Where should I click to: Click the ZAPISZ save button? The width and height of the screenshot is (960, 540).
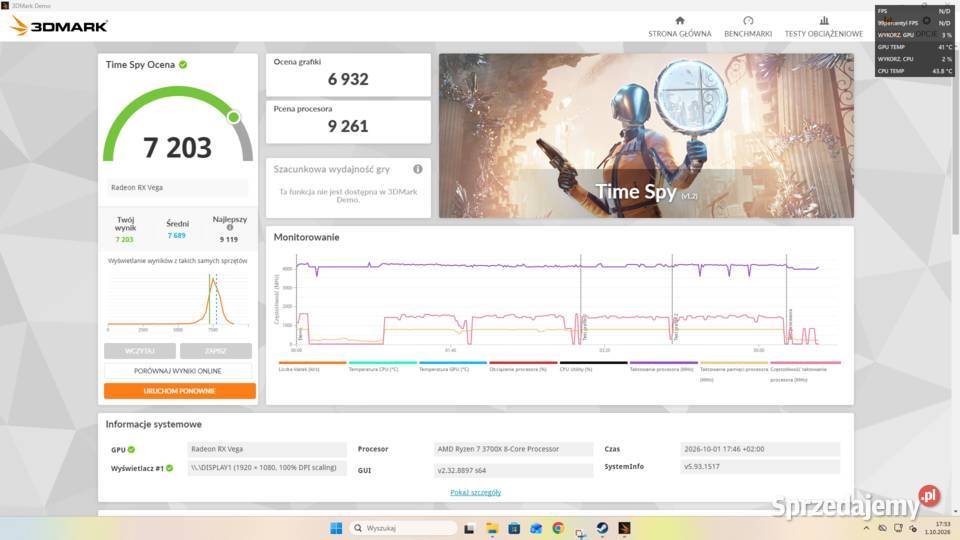tap(216, 351)
